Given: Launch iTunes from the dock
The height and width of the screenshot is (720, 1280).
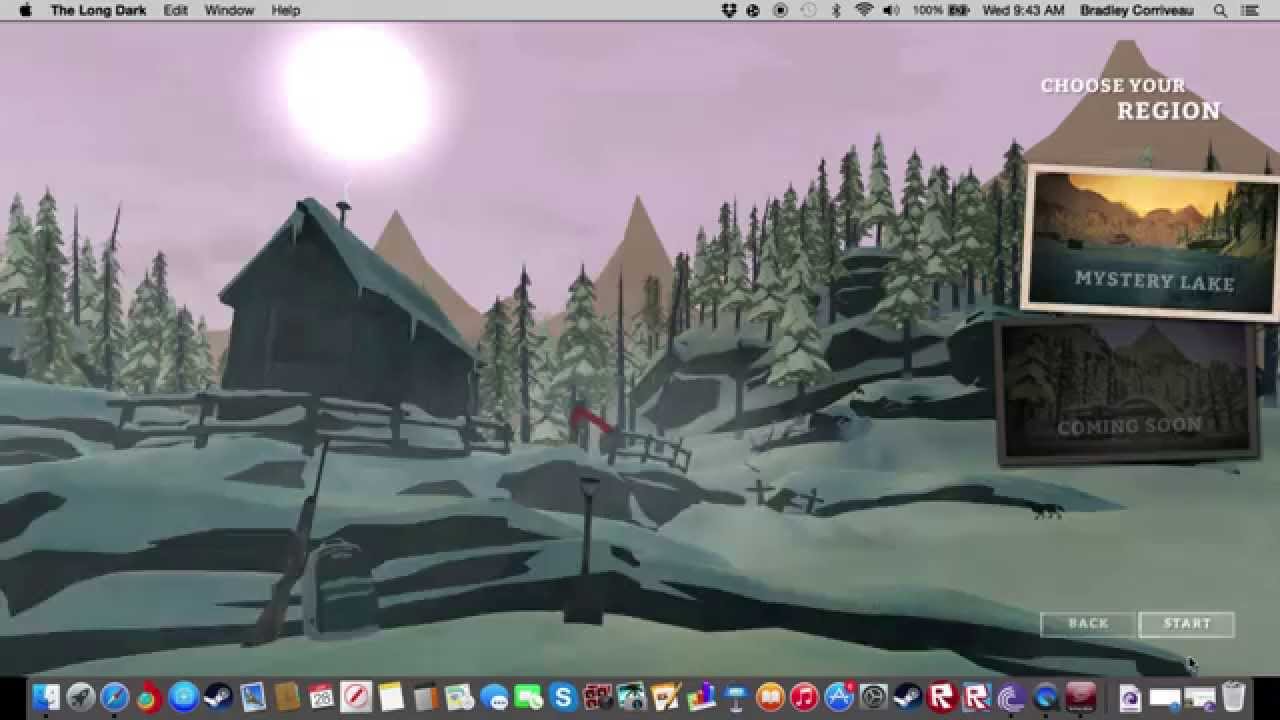Looking at the screenshot, I should 805,697.
